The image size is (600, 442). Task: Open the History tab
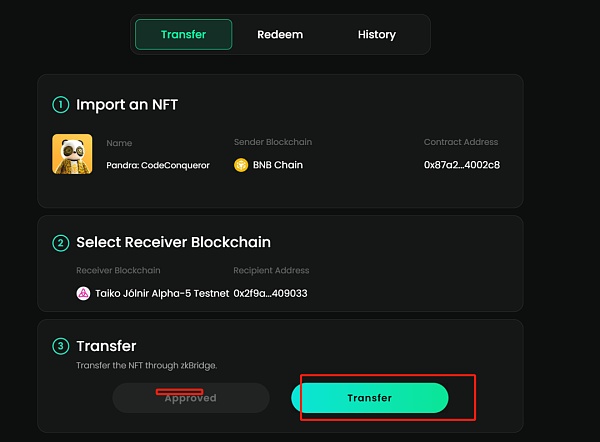(377, 35)
